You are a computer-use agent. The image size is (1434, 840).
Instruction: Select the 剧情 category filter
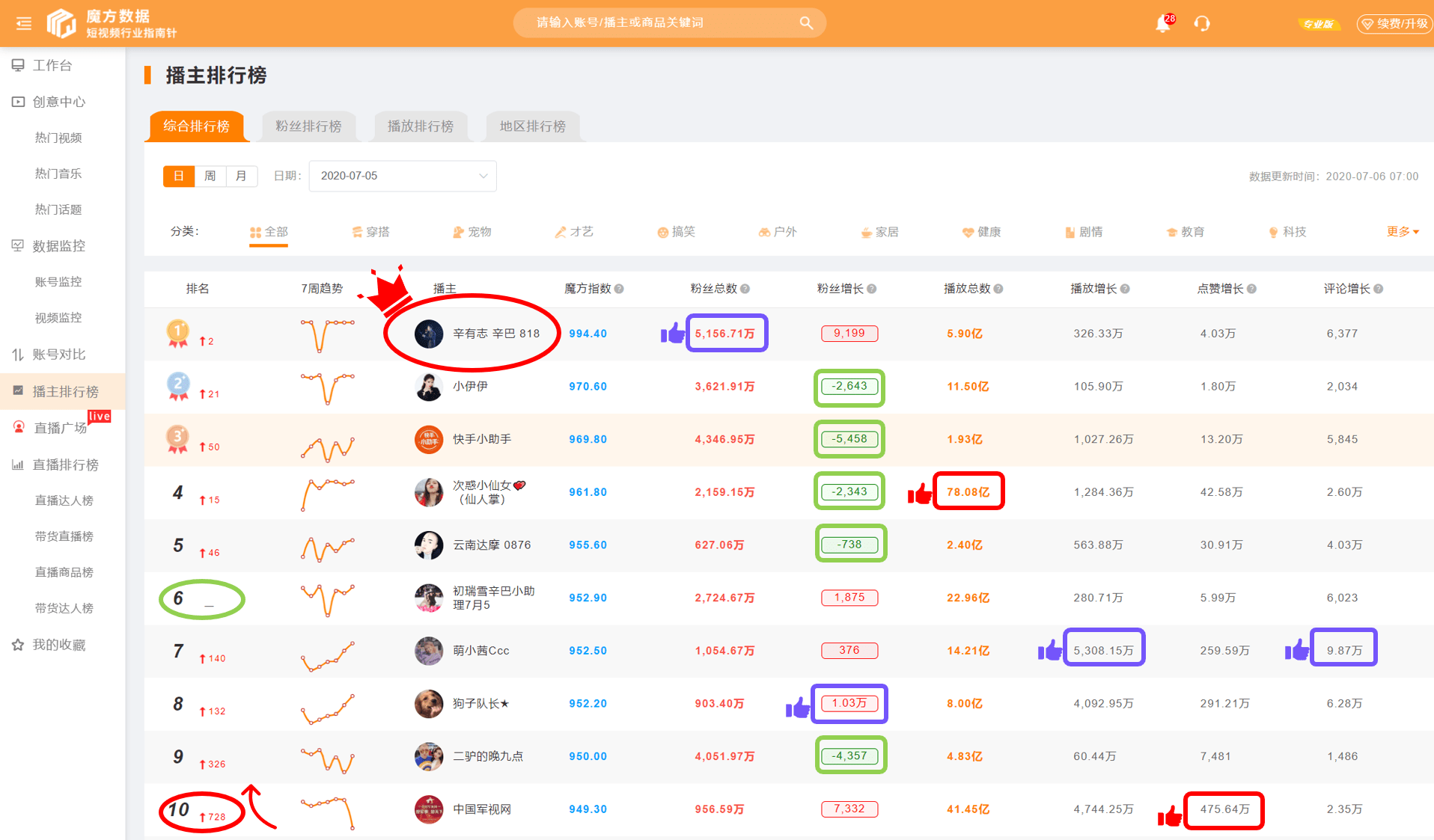point(1084,232)
